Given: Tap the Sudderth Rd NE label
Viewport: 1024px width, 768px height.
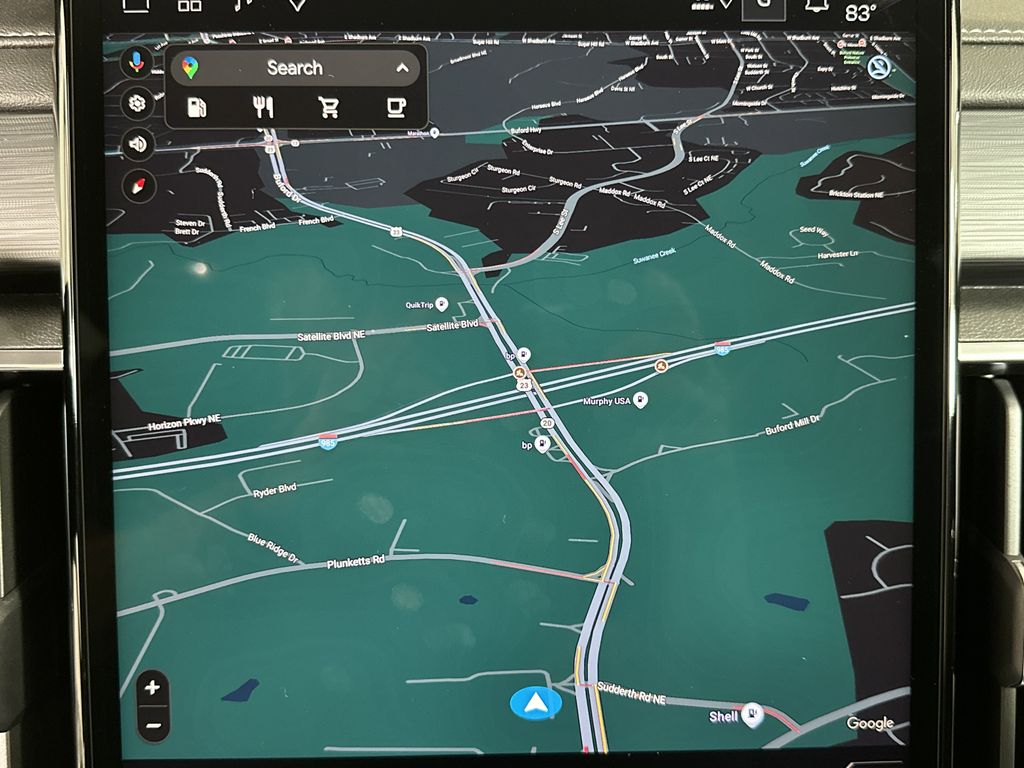Looking at the screenshot, I should click(x=632, y=695).
